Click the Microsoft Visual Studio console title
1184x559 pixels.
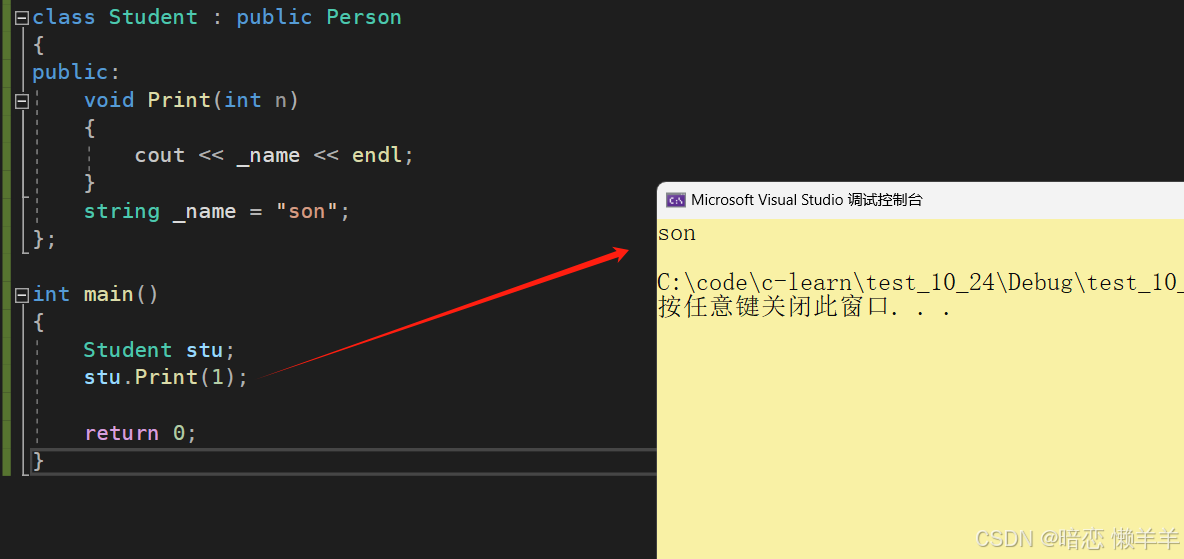point(806,200)
